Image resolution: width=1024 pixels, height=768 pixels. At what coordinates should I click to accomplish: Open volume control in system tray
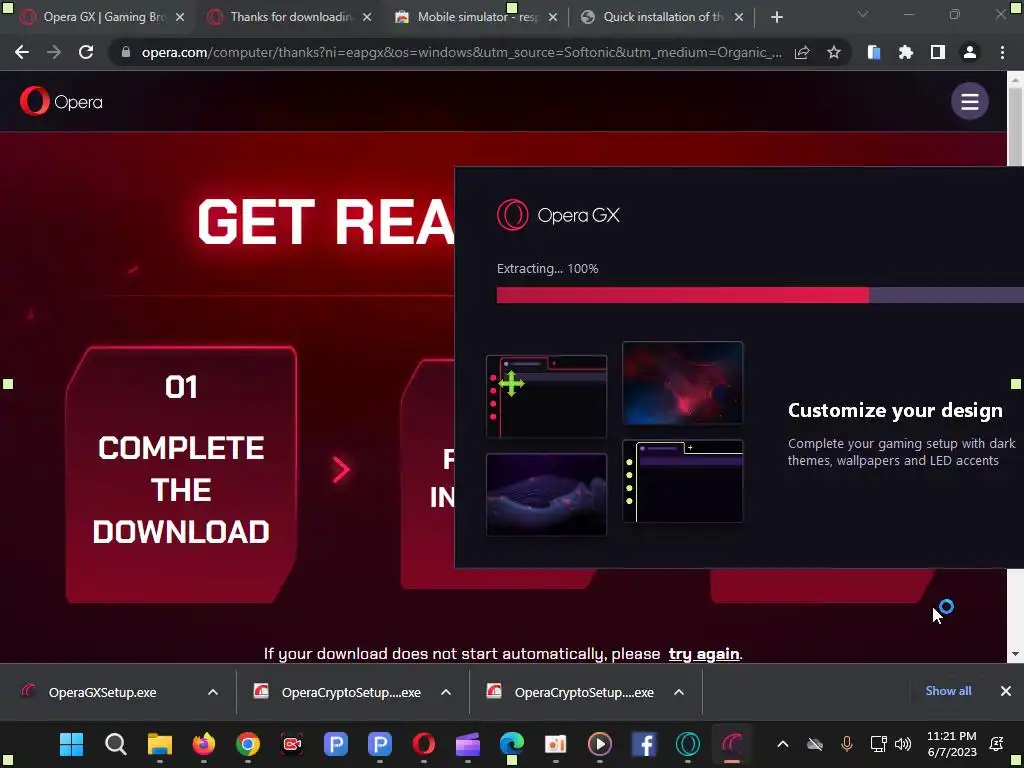tap(903, 744)
